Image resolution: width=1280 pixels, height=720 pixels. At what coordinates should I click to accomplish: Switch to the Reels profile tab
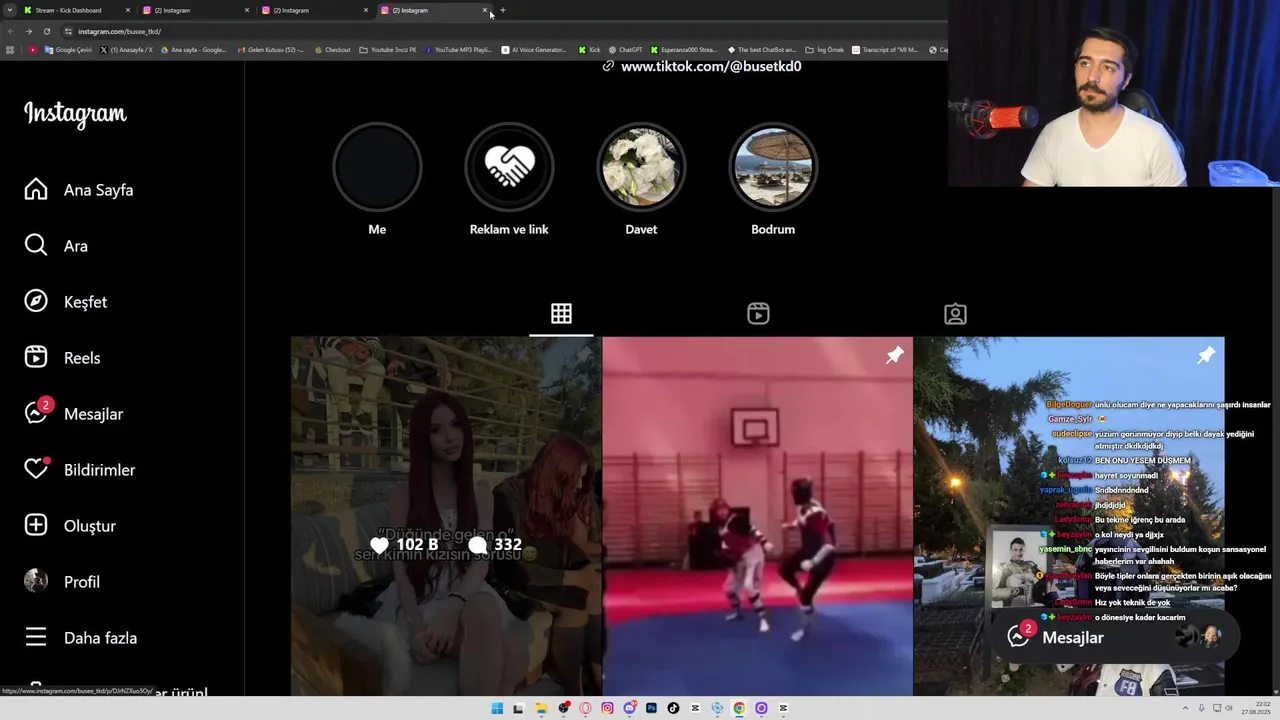pos(758,314)
